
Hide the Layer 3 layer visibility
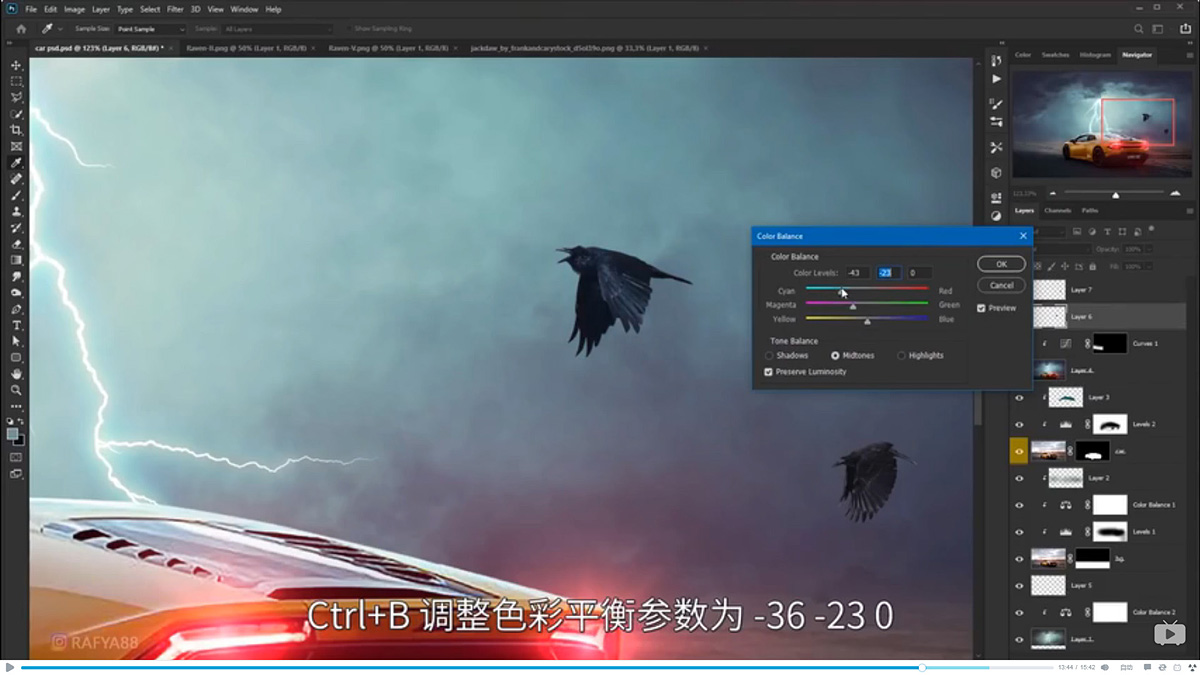tap(1020, 397)
